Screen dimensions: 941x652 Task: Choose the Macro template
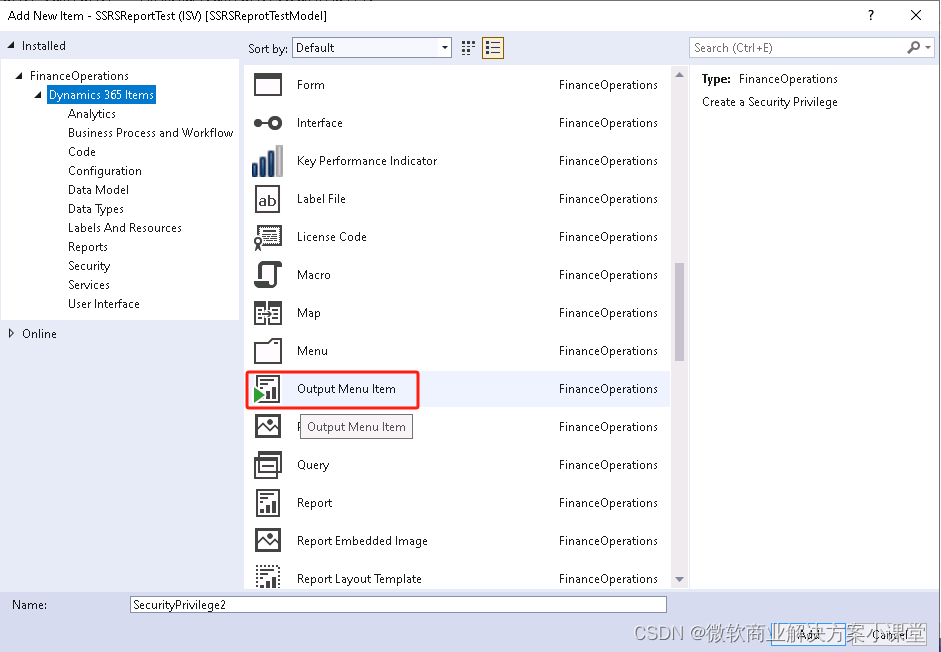tap(457, 275)
